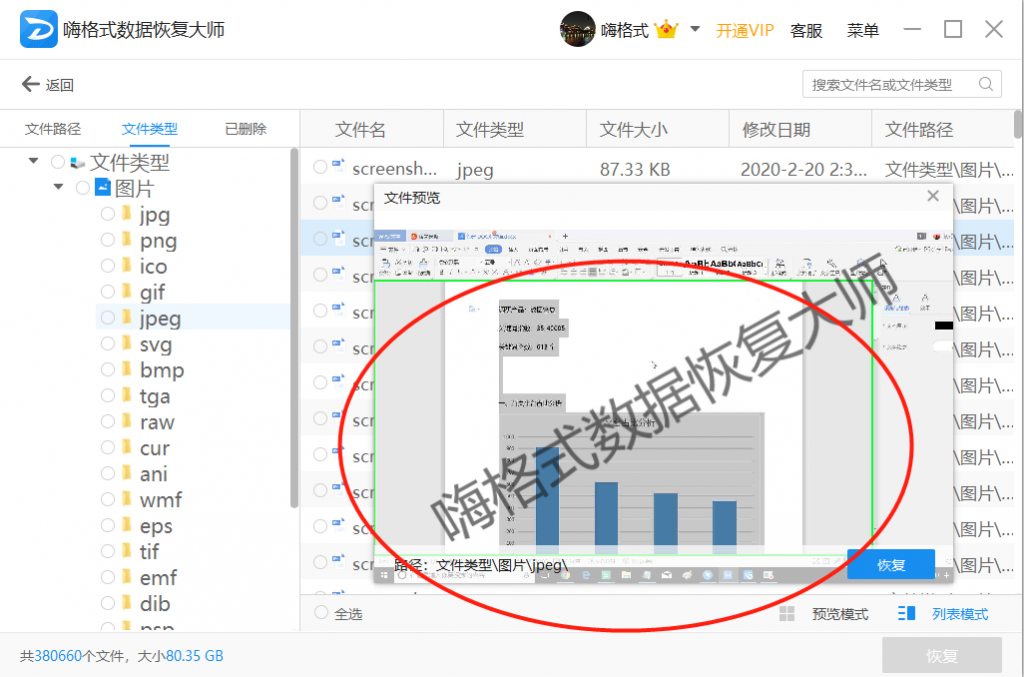Click the ani folder icon
The height and width of the screenshot is (677, 1024).
pos(127,473)
